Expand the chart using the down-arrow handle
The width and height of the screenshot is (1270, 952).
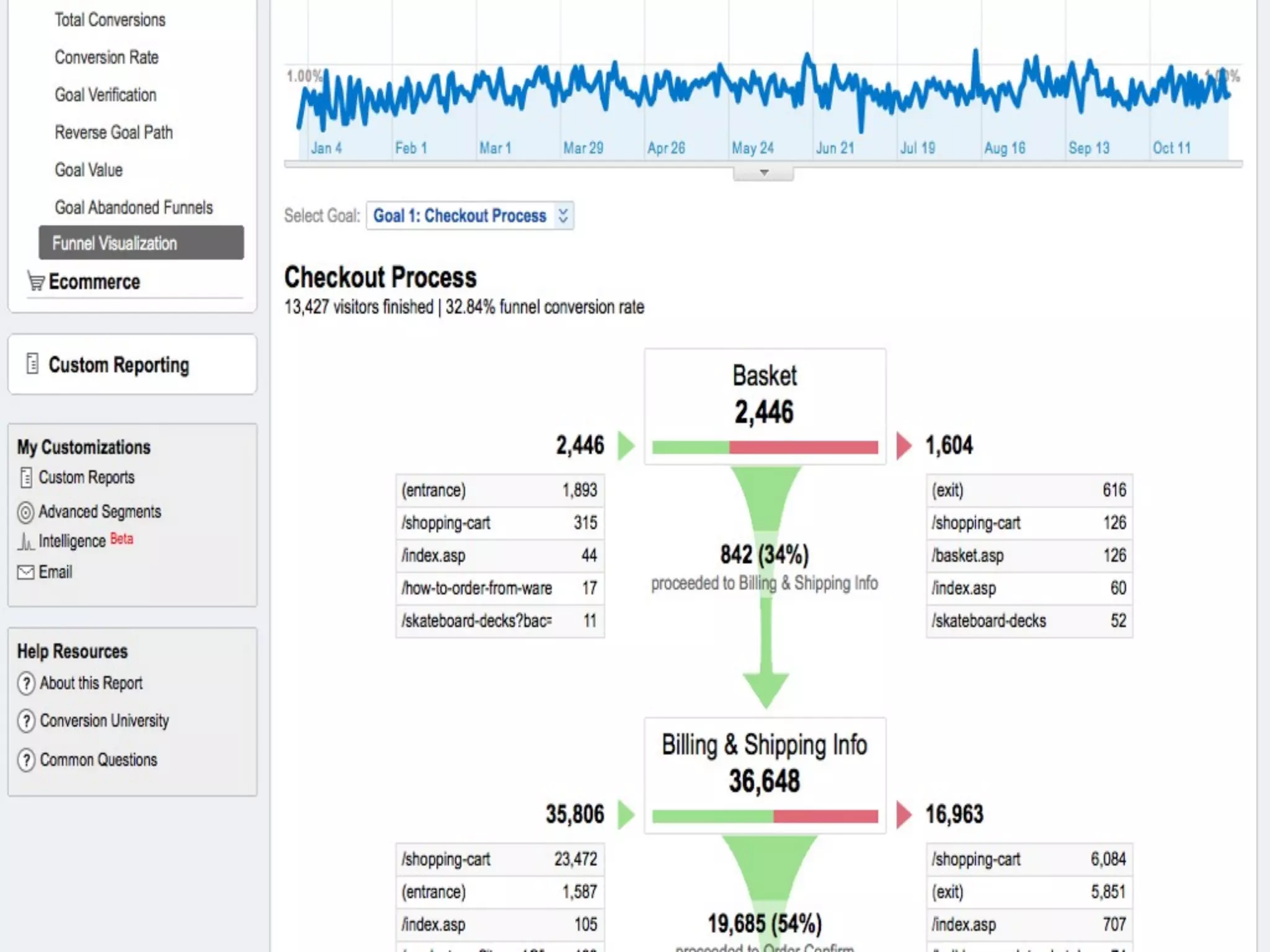763,173
